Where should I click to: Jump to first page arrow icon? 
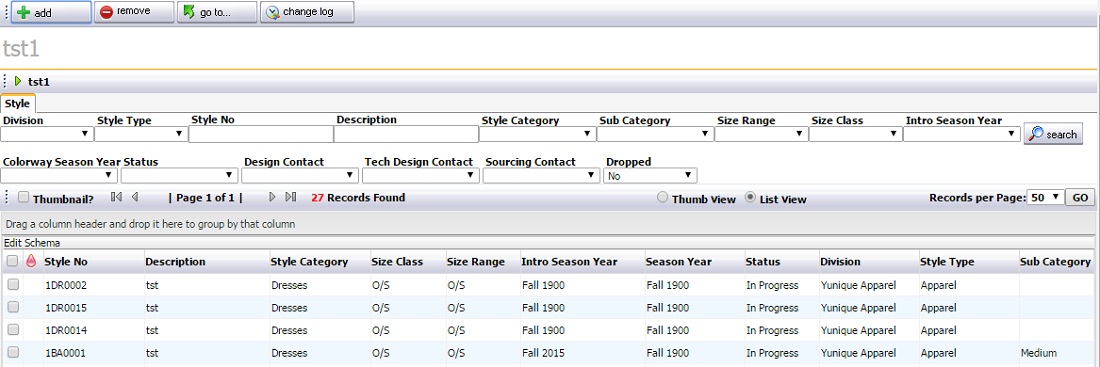[x=116, y=198]
